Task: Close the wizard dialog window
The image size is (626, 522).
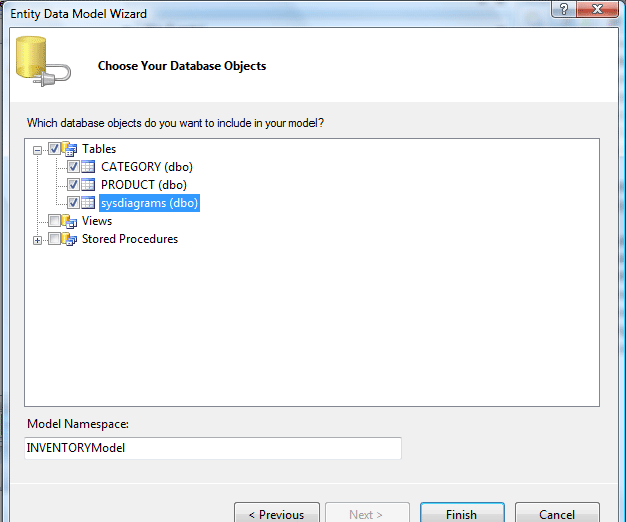Action: [597, 9]
